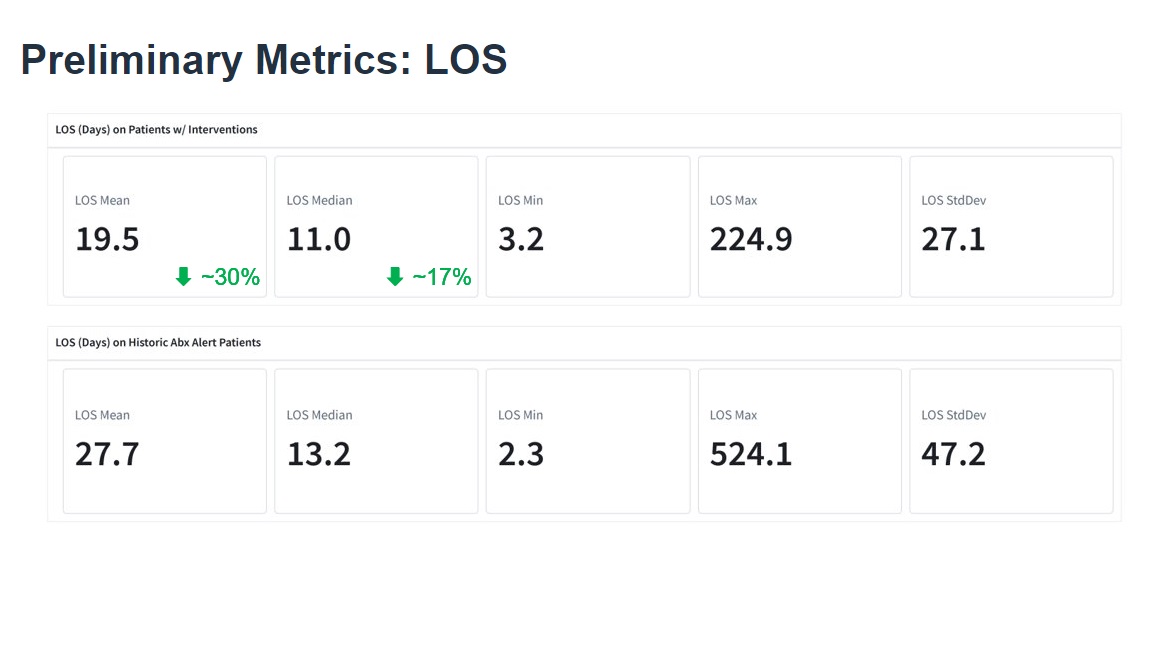Select the ~17% decrease text
The image size is (1152, 648).
pos(442,277)
